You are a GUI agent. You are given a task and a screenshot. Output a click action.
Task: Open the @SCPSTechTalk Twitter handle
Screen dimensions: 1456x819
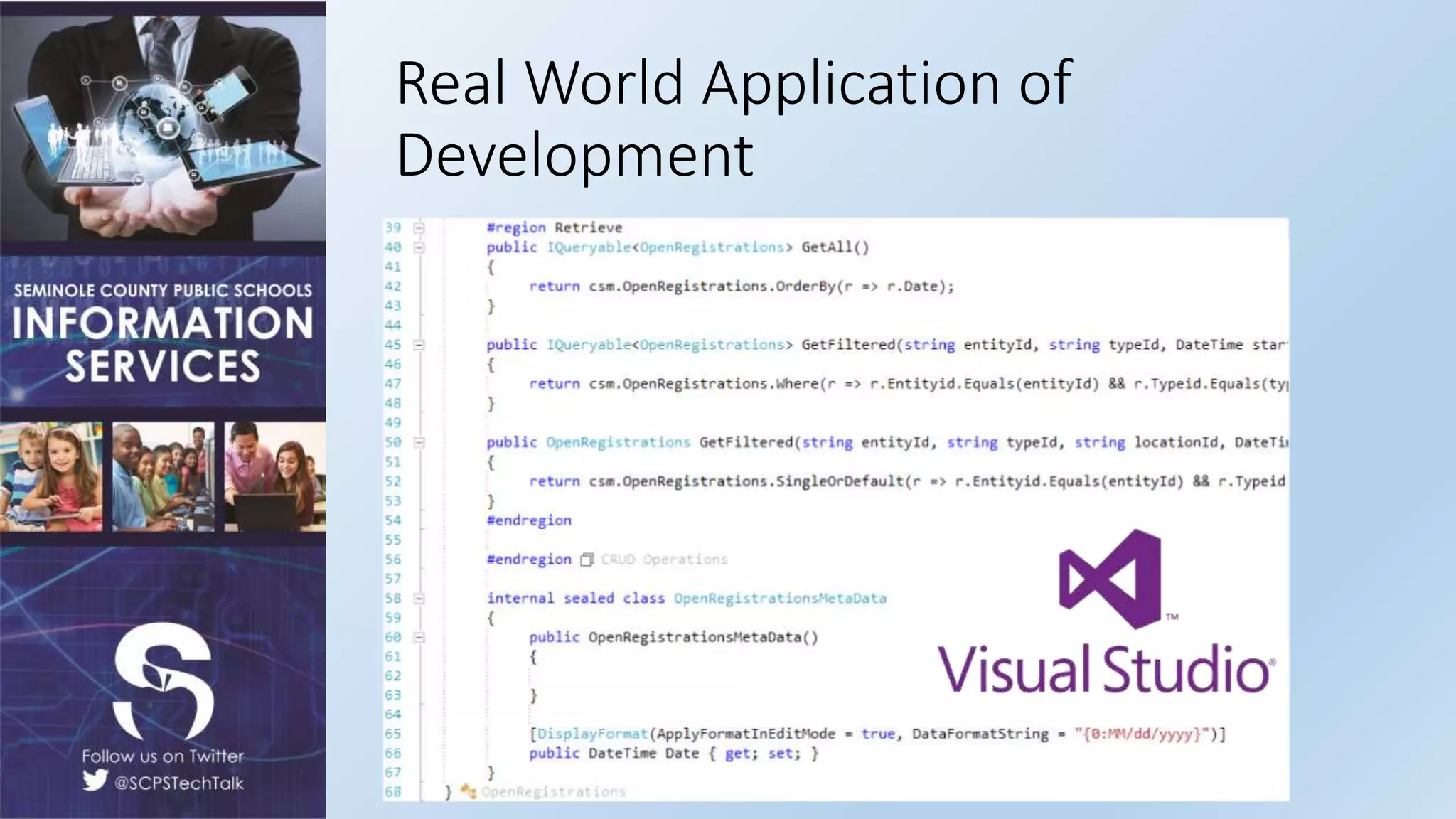pyautogui.click(x=178, y=783)
